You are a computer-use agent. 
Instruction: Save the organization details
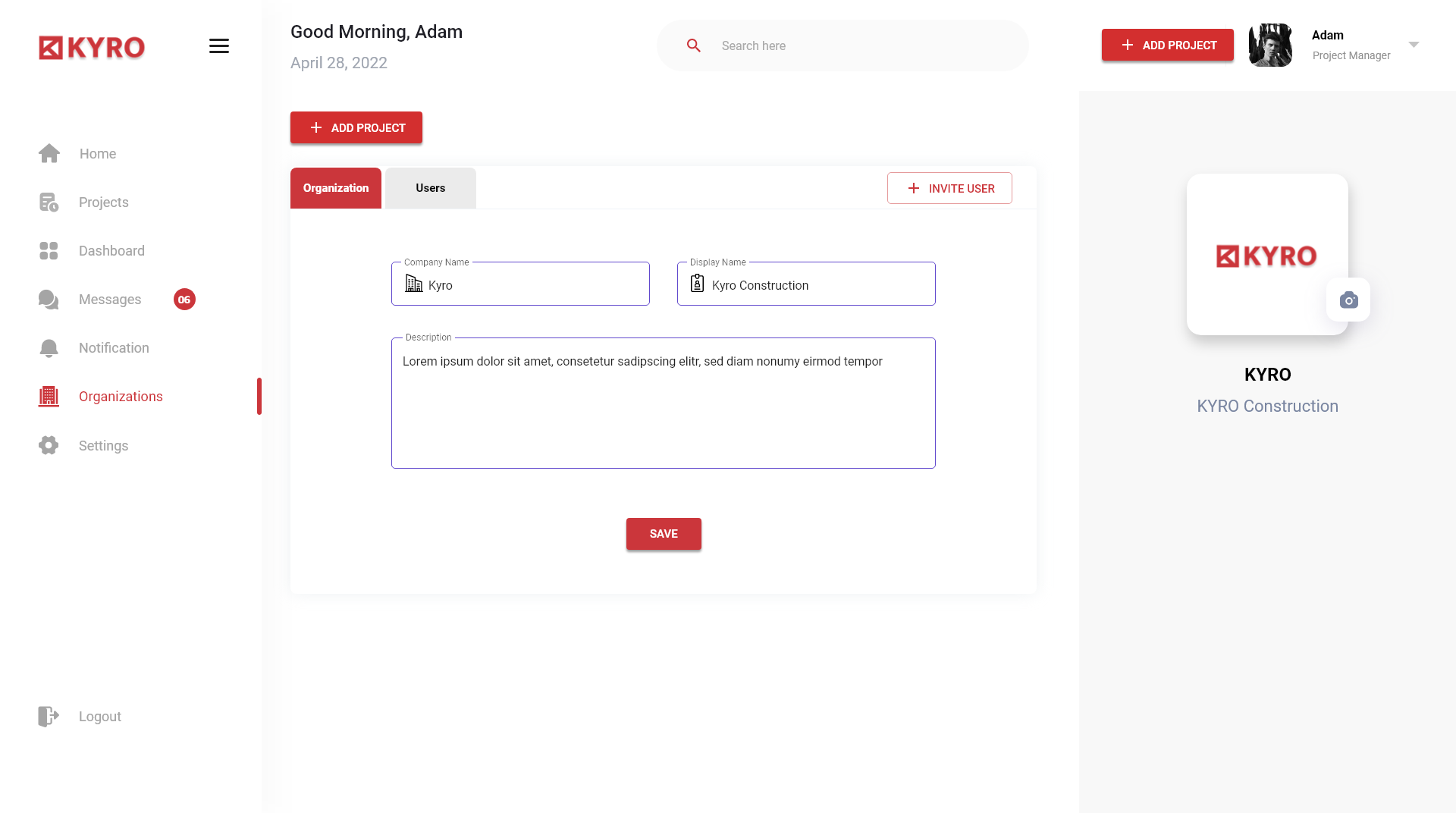tap(664, 534)
